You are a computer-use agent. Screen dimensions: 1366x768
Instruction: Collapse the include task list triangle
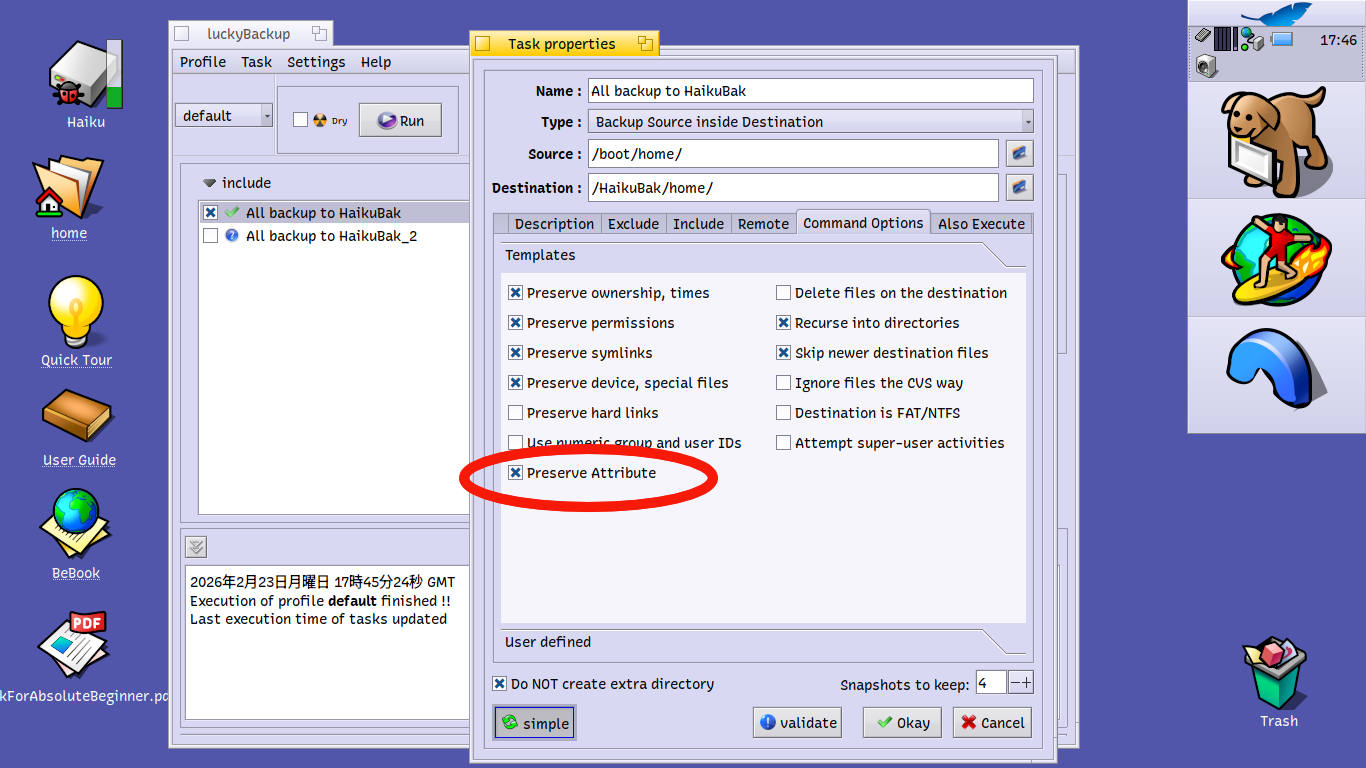[209, 183]
